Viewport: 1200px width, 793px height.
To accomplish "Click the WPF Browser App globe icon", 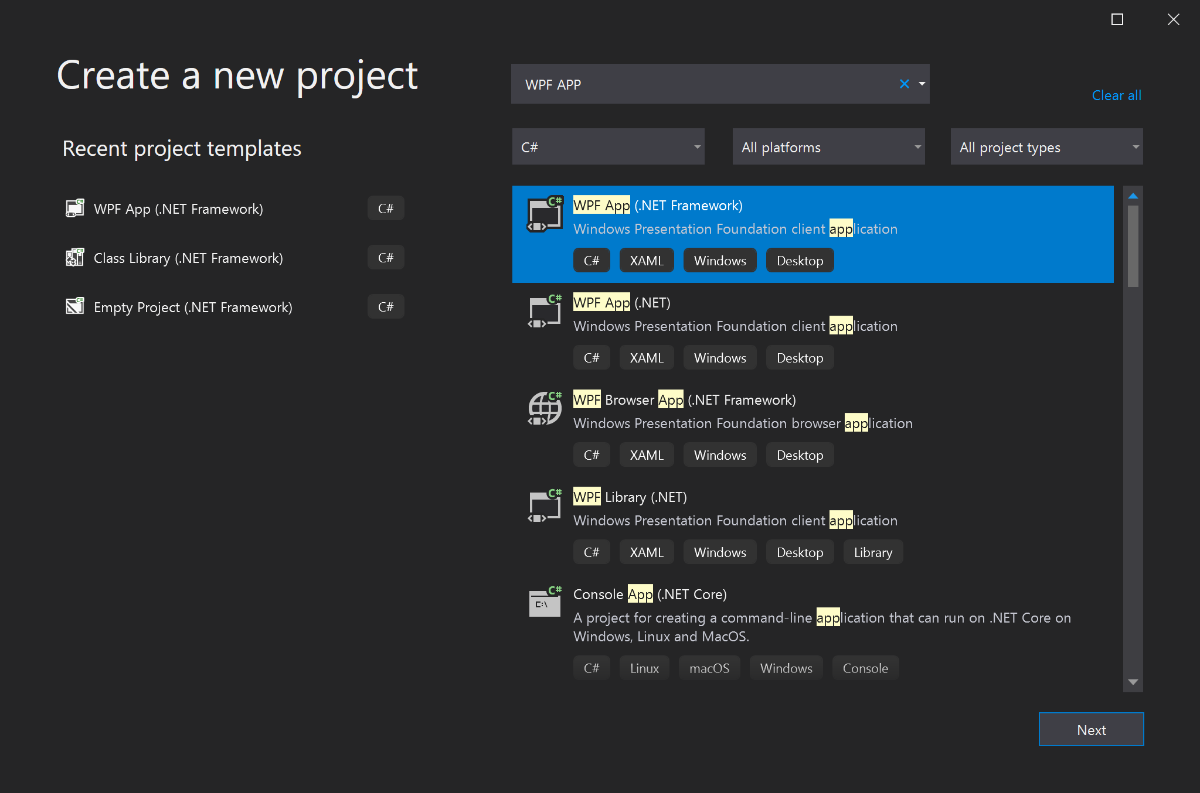I will (545, 408).
